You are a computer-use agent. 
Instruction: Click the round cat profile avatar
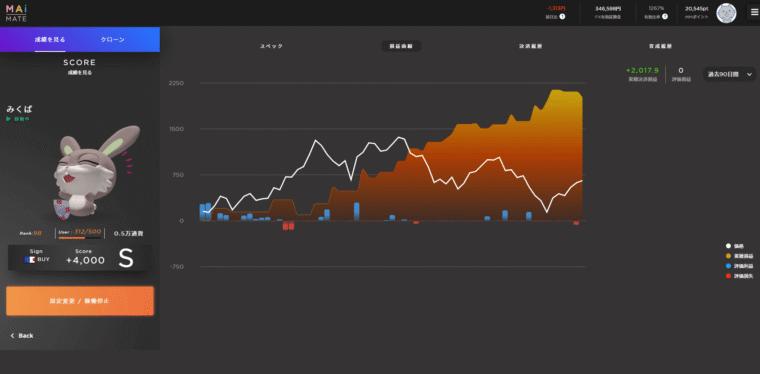point(726,13)
